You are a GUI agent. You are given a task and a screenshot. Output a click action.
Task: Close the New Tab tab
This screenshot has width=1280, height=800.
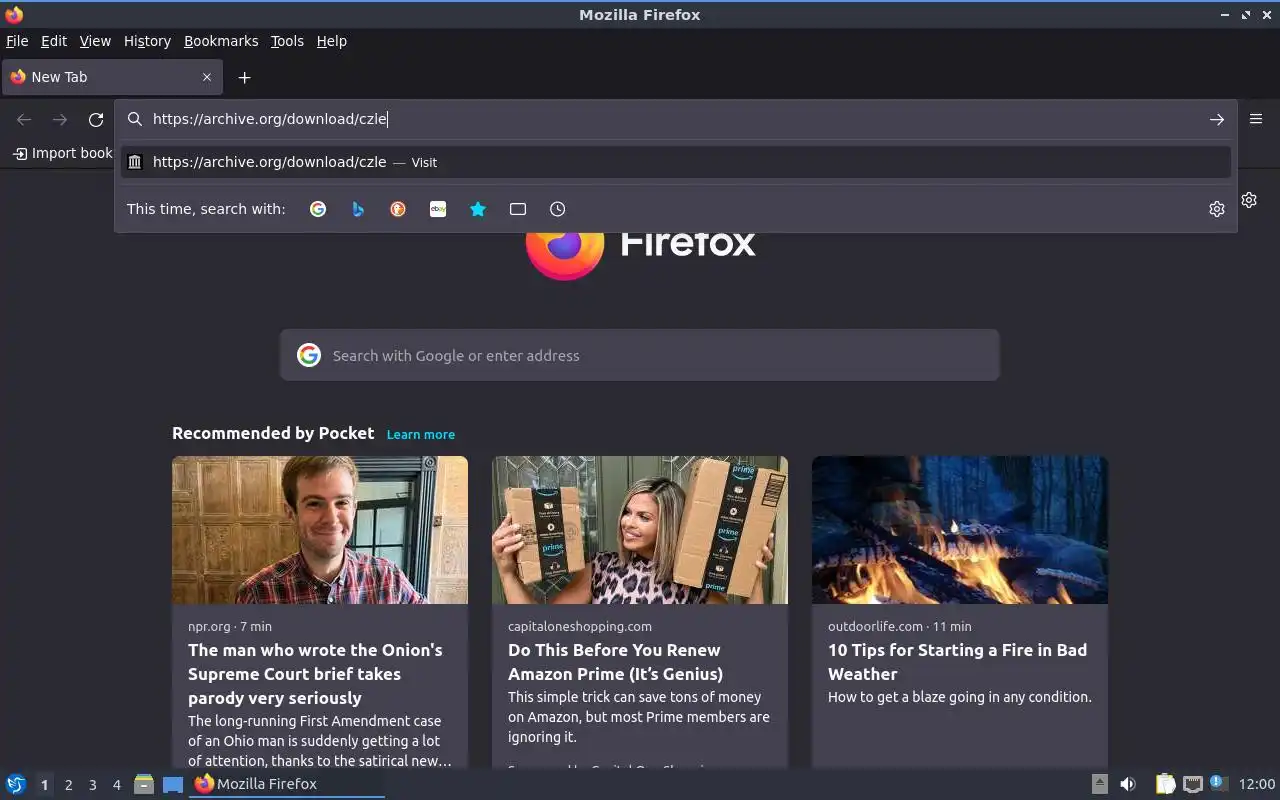pos(207,77)
